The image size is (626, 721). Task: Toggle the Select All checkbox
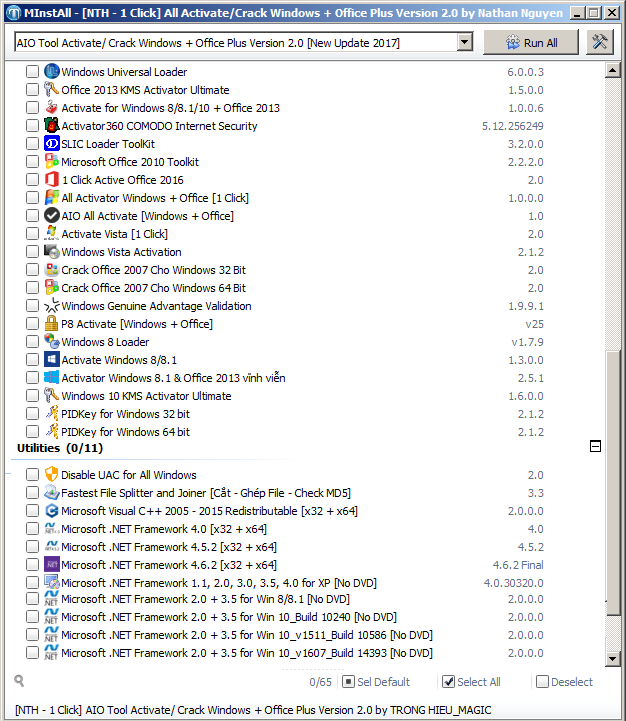(x=448, y=681)
